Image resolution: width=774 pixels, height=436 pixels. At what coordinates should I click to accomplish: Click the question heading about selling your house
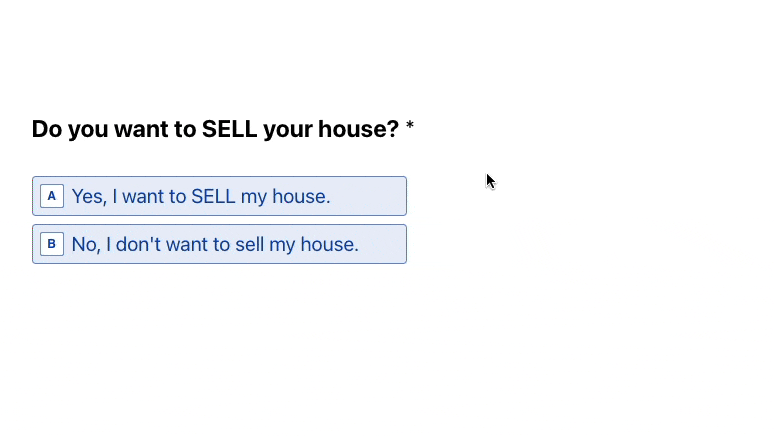(215, 129)
